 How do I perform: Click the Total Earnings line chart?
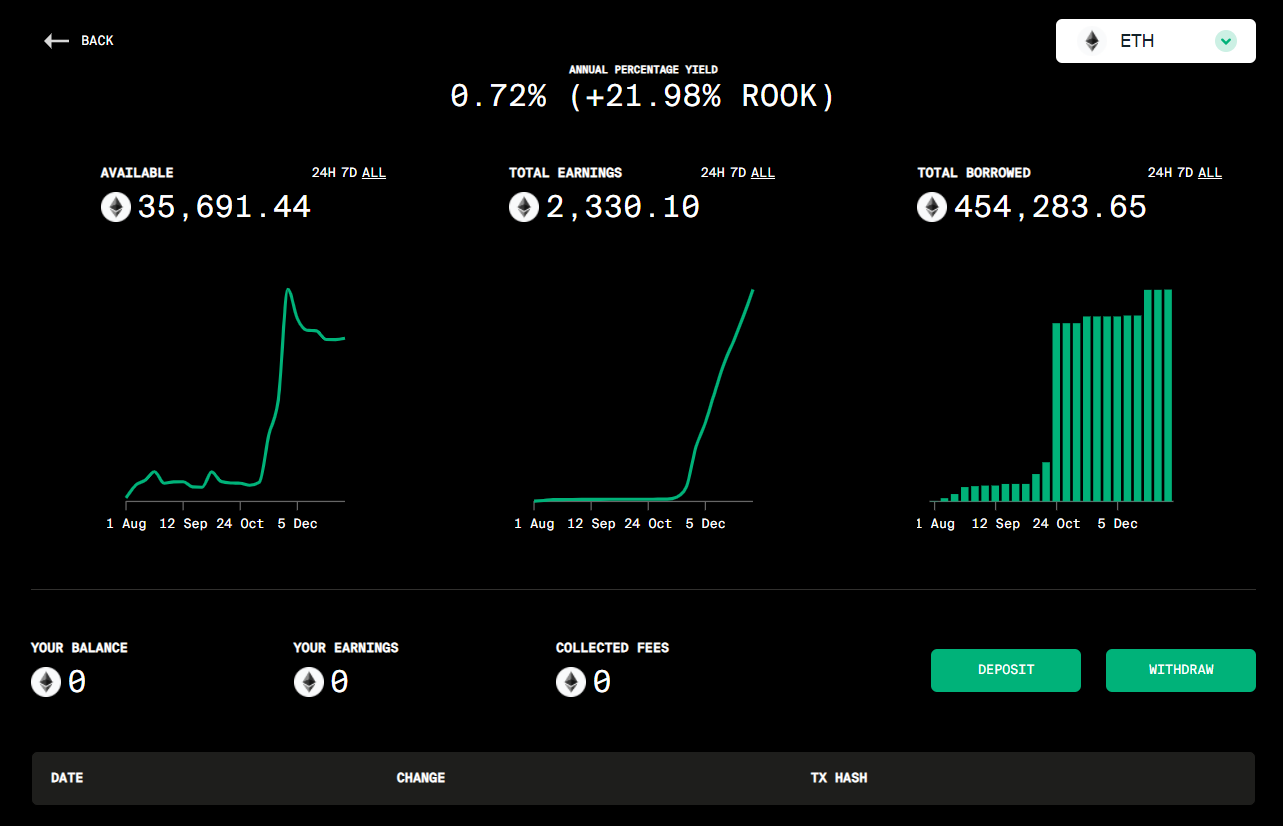click(x=643, y=394)
